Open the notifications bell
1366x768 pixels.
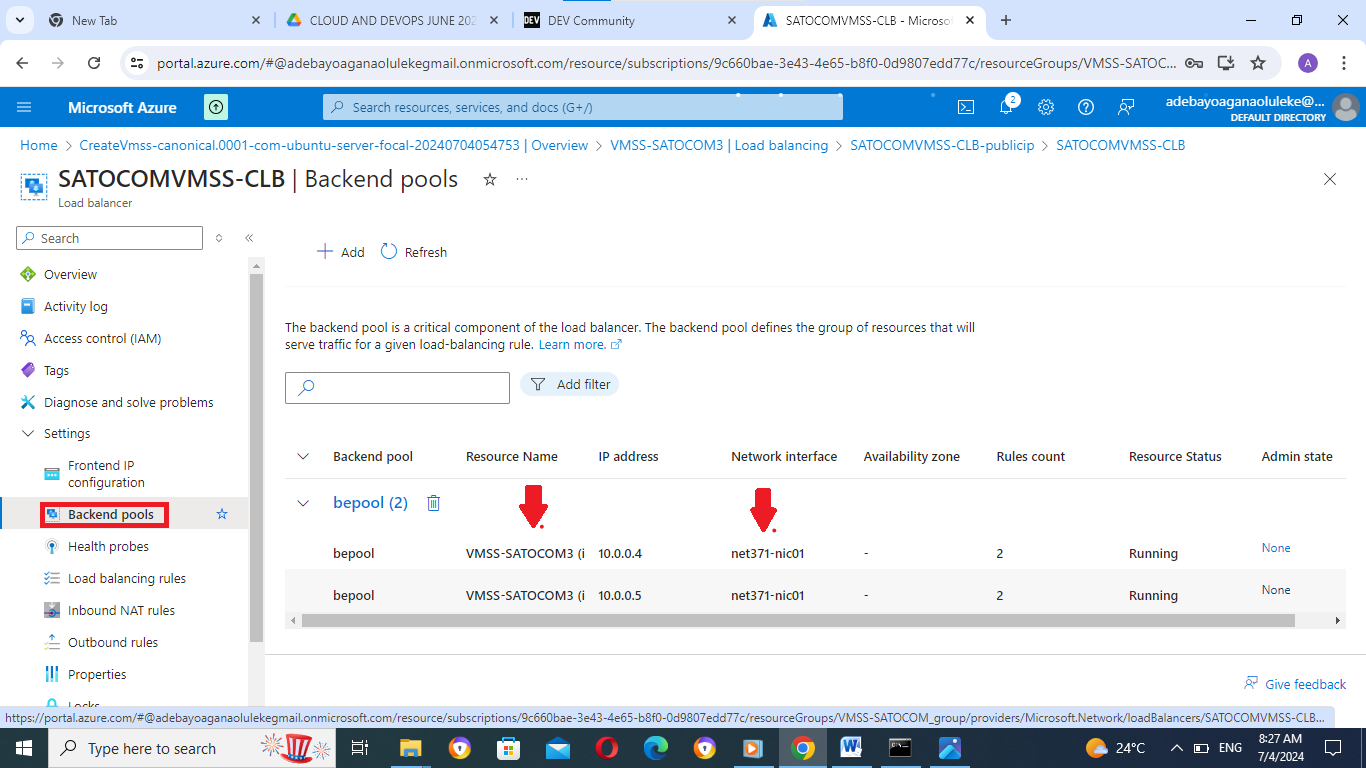coord(1006,107)
